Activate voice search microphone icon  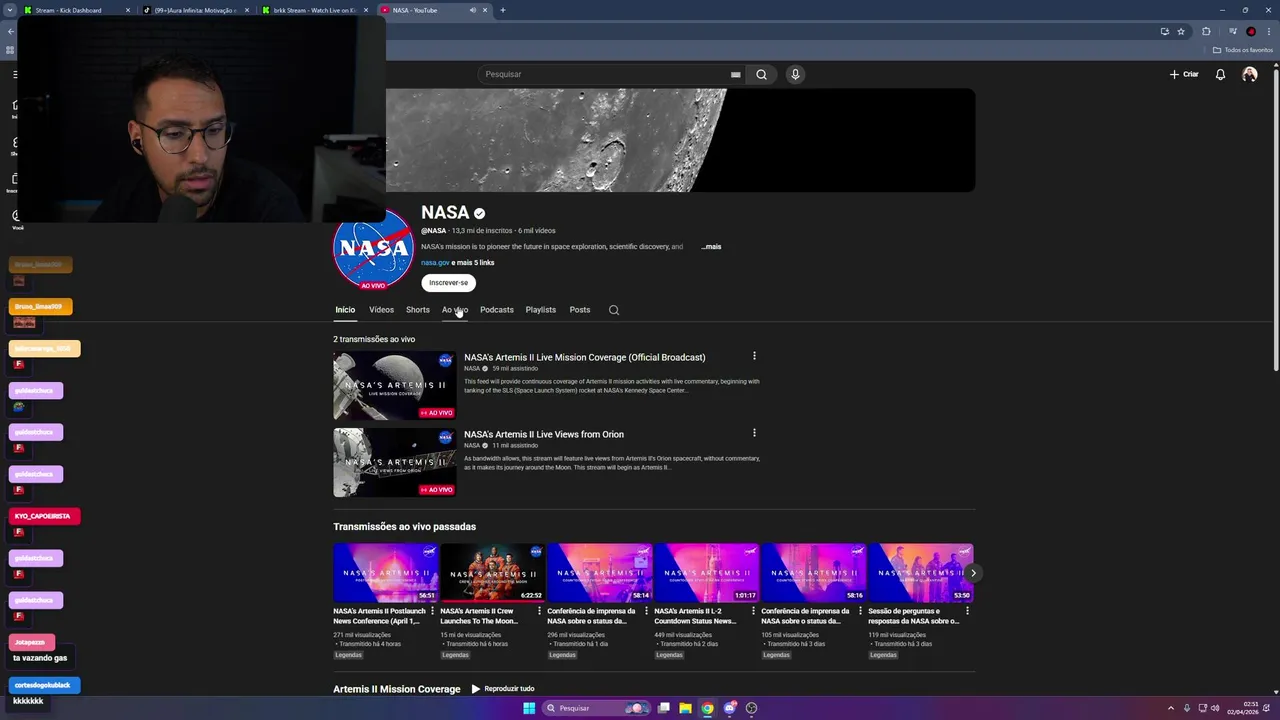pyautogui.click(x=795, y=74)
